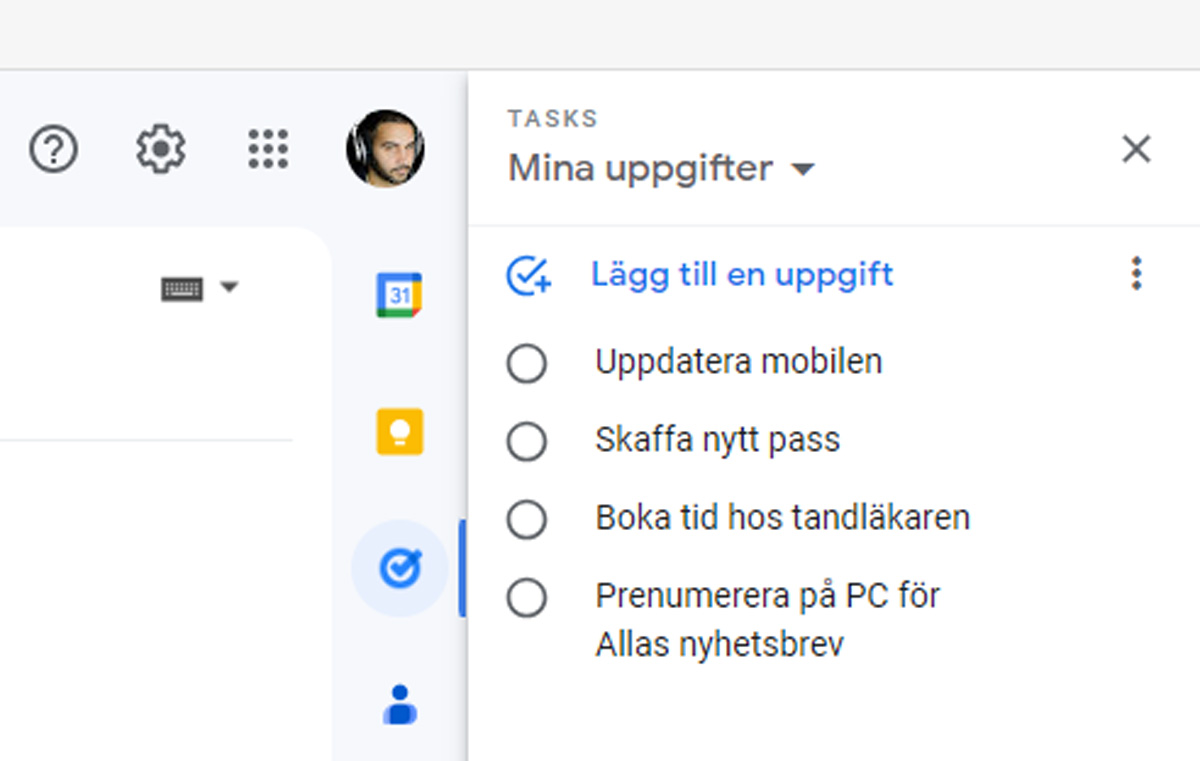Open the Google apps grid

click(268, 148)
